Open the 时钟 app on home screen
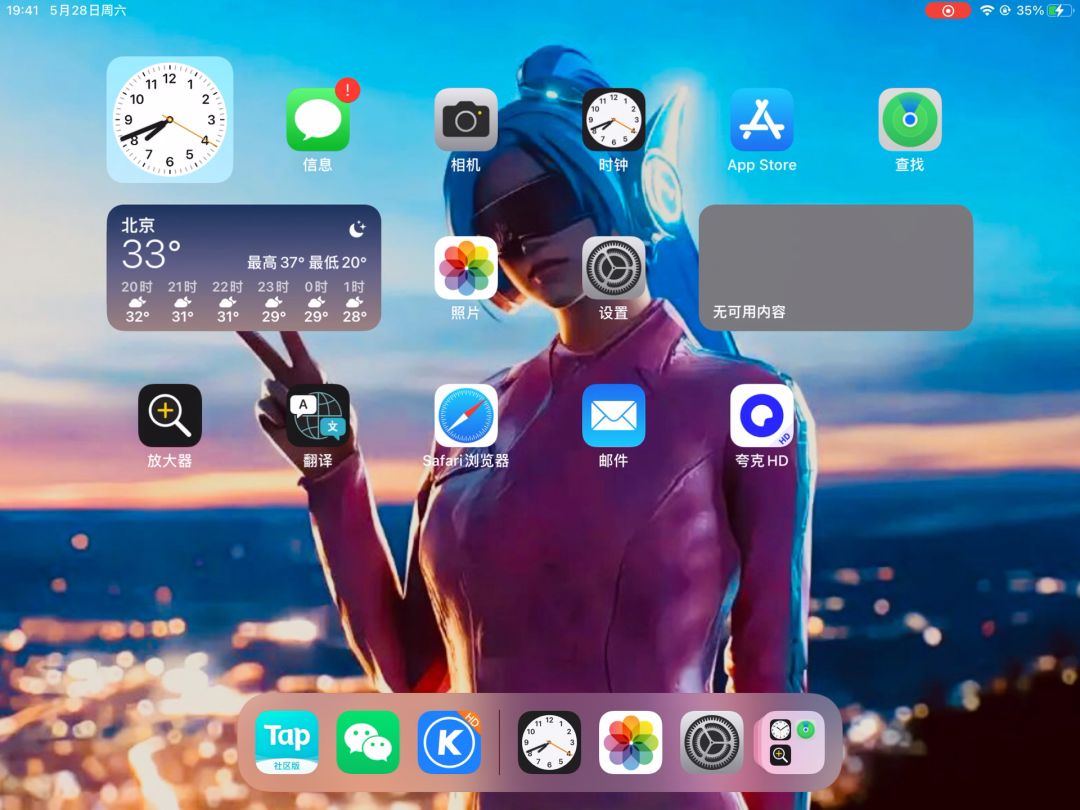Image resolution: width=1080 pixels, height=810 pixels. click(614, 120)
